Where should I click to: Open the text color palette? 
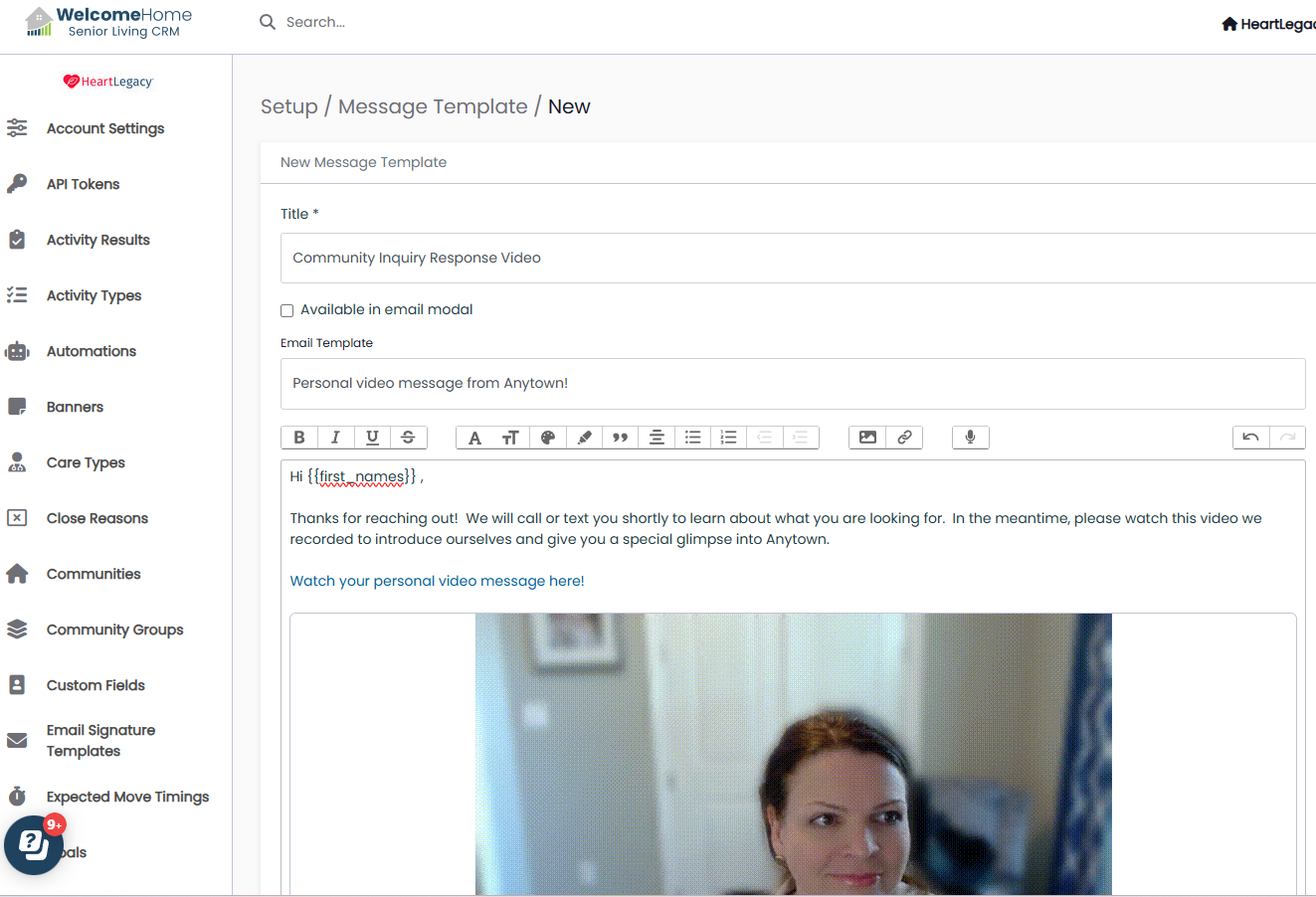click(x=547, y=438)
